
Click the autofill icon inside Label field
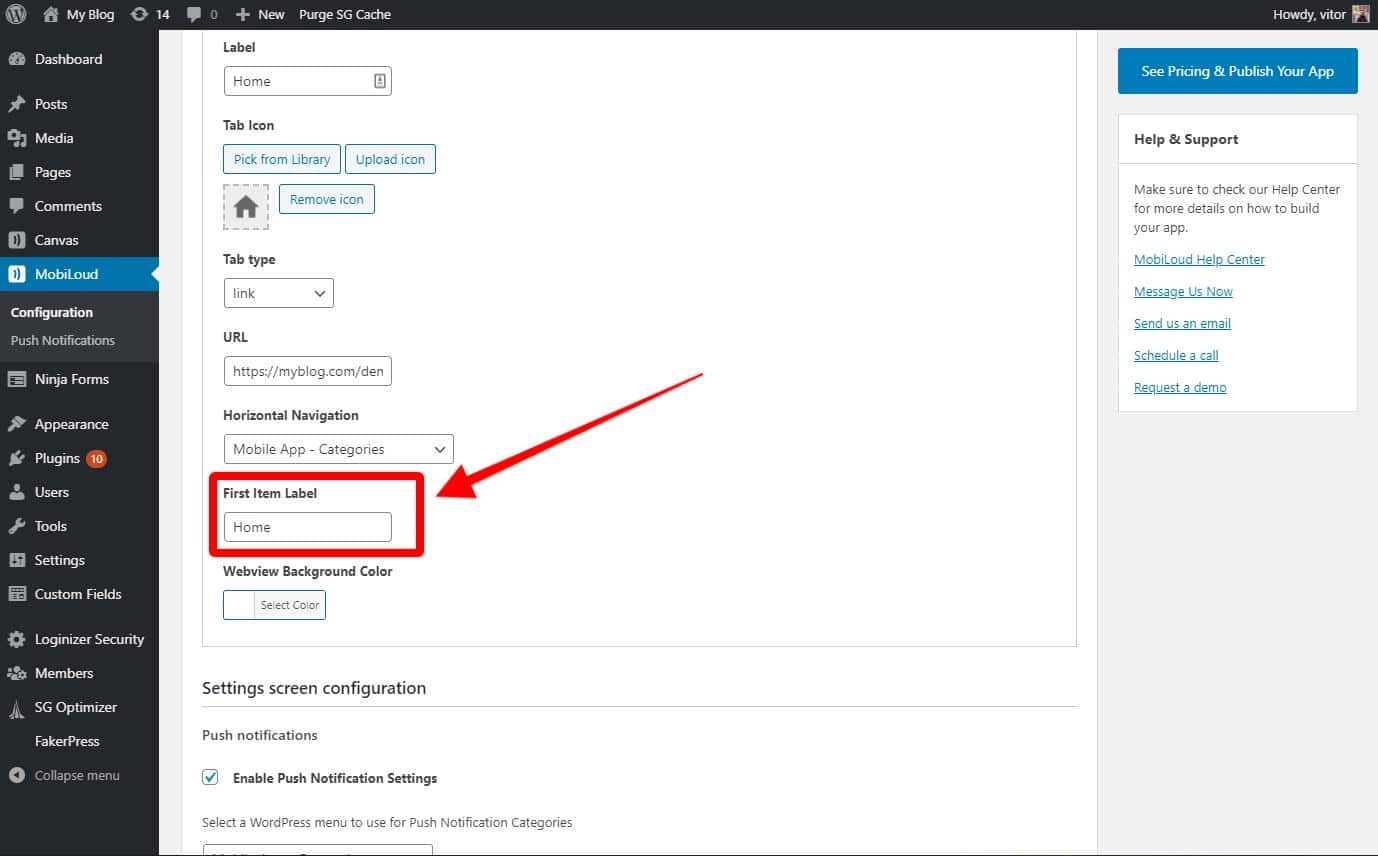coord(380,81)
